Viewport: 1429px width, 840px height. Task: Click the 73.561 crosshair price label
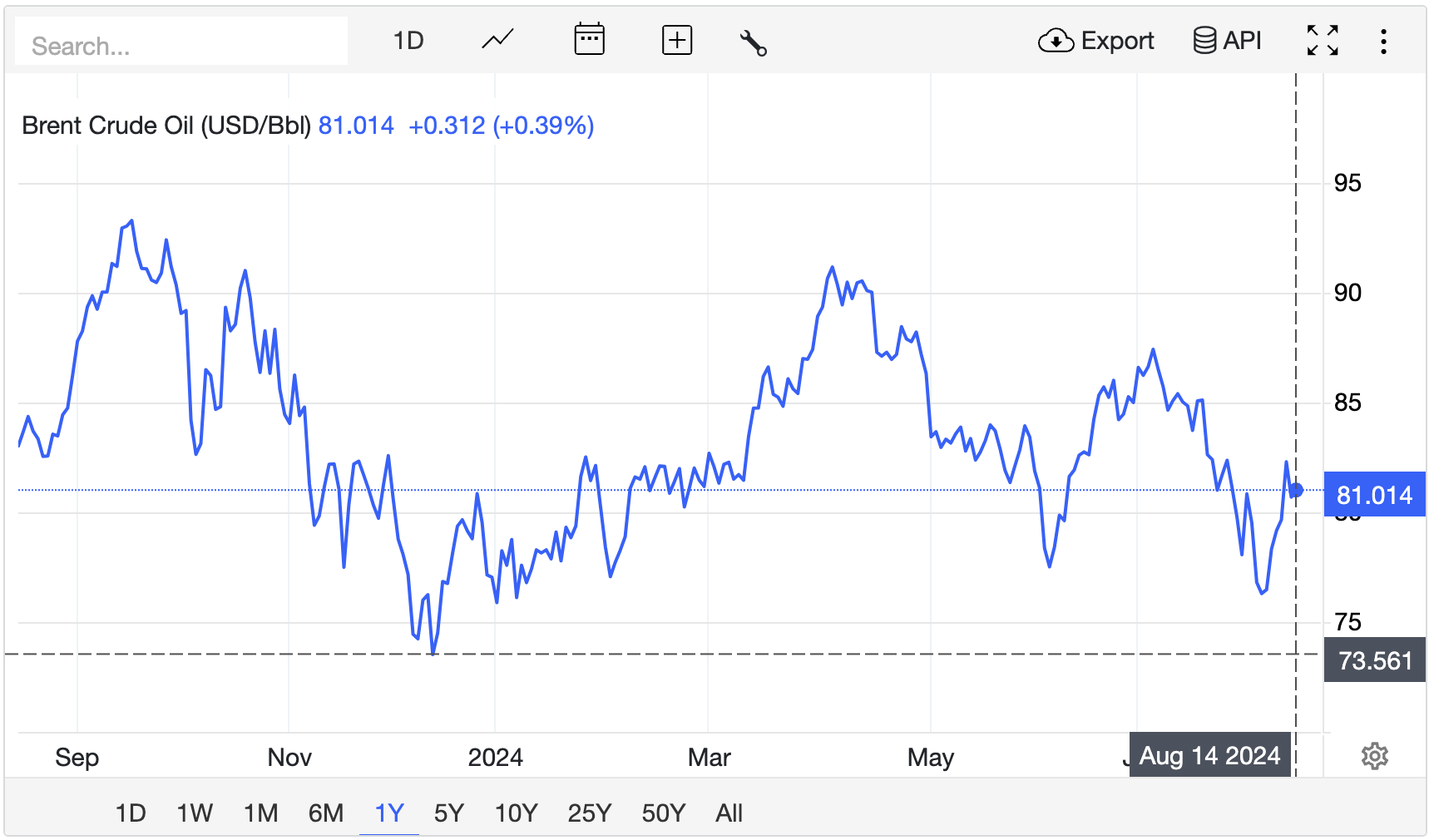[x=1374, y=660]
